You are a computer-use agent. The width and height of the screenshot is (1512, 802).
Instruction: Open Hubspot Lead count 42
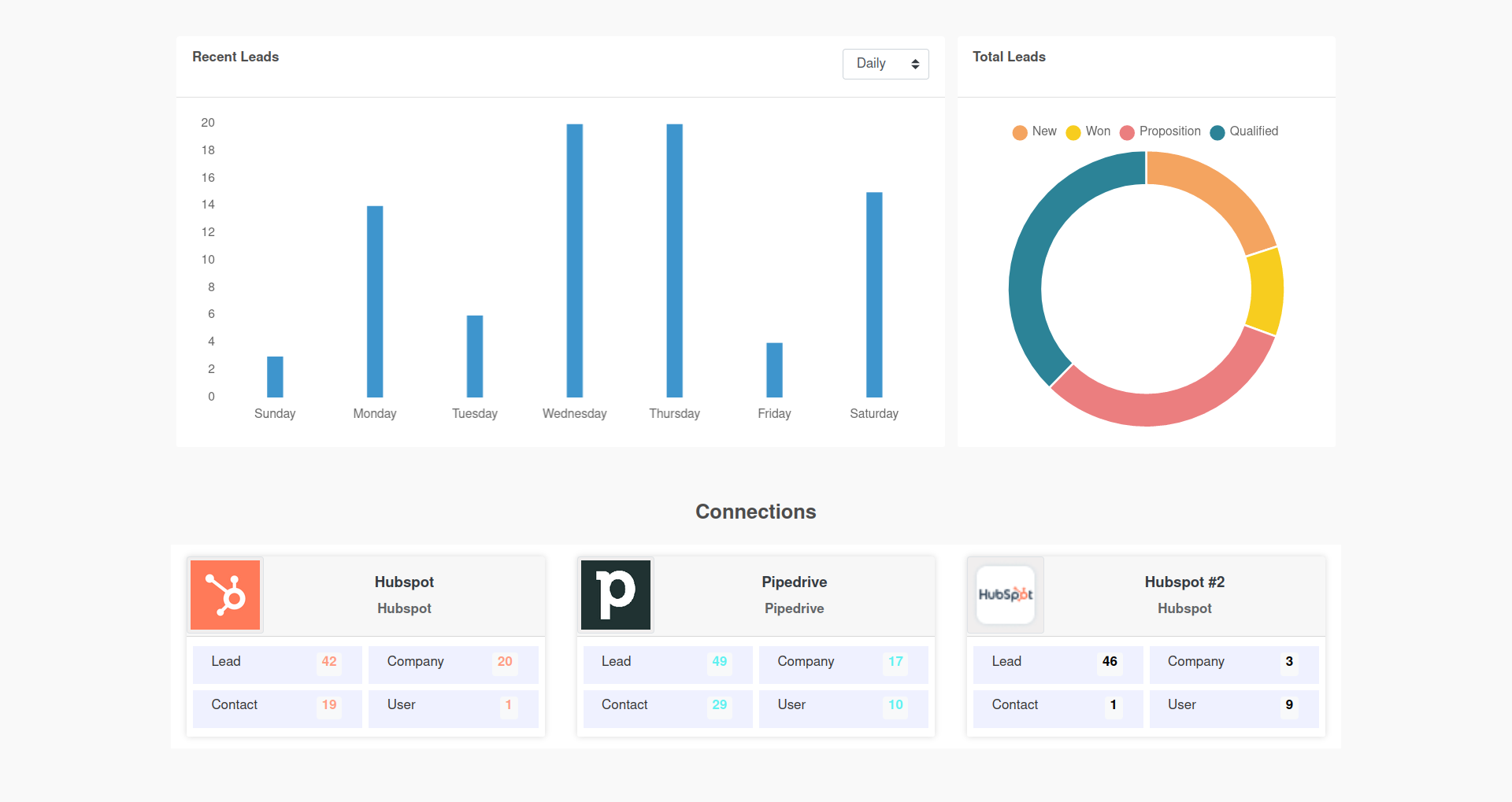(329, 662)
